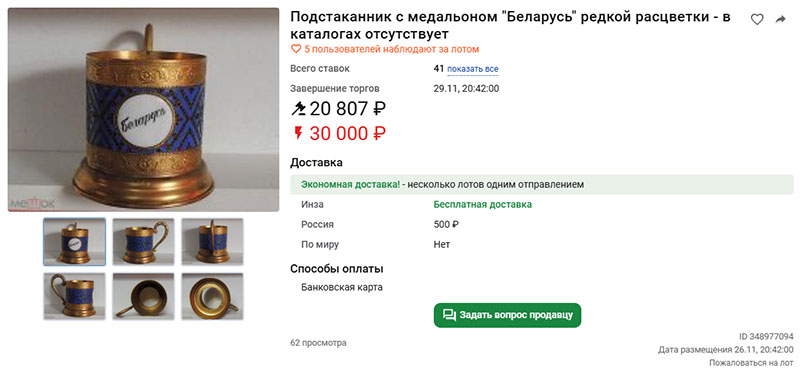Click the red lightning buy-now icon

click(298, 133)
